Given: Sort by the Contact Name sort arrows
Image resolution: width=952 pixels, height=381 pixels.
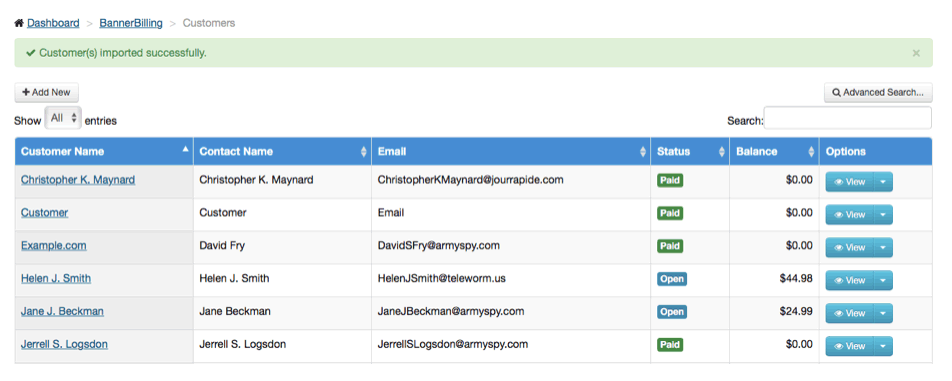Looking at the screenshot, I should (364, 152).
